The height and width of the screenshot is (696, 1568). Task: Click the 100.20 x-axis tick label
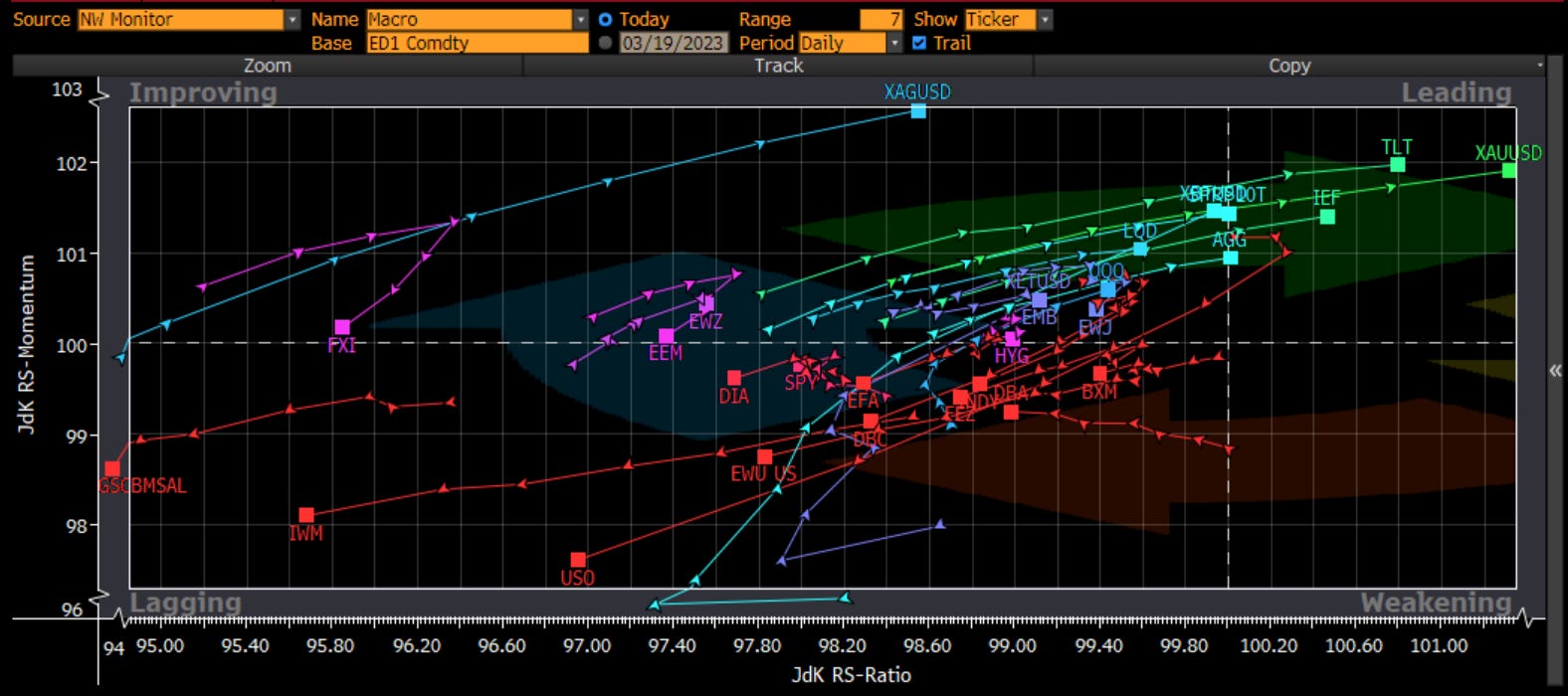pyautogui.click(x=1269, y=645)
